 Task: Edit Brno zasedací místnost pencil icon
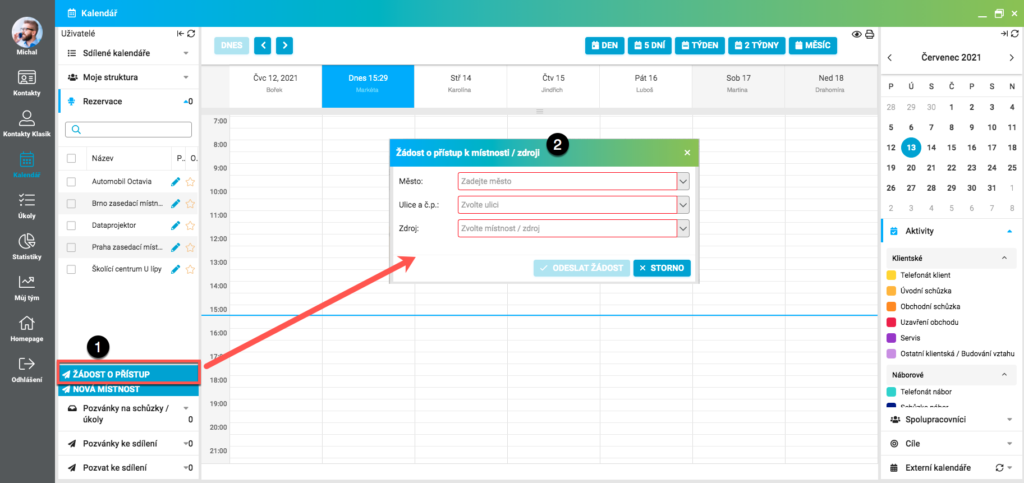click(x=175, y=204)
